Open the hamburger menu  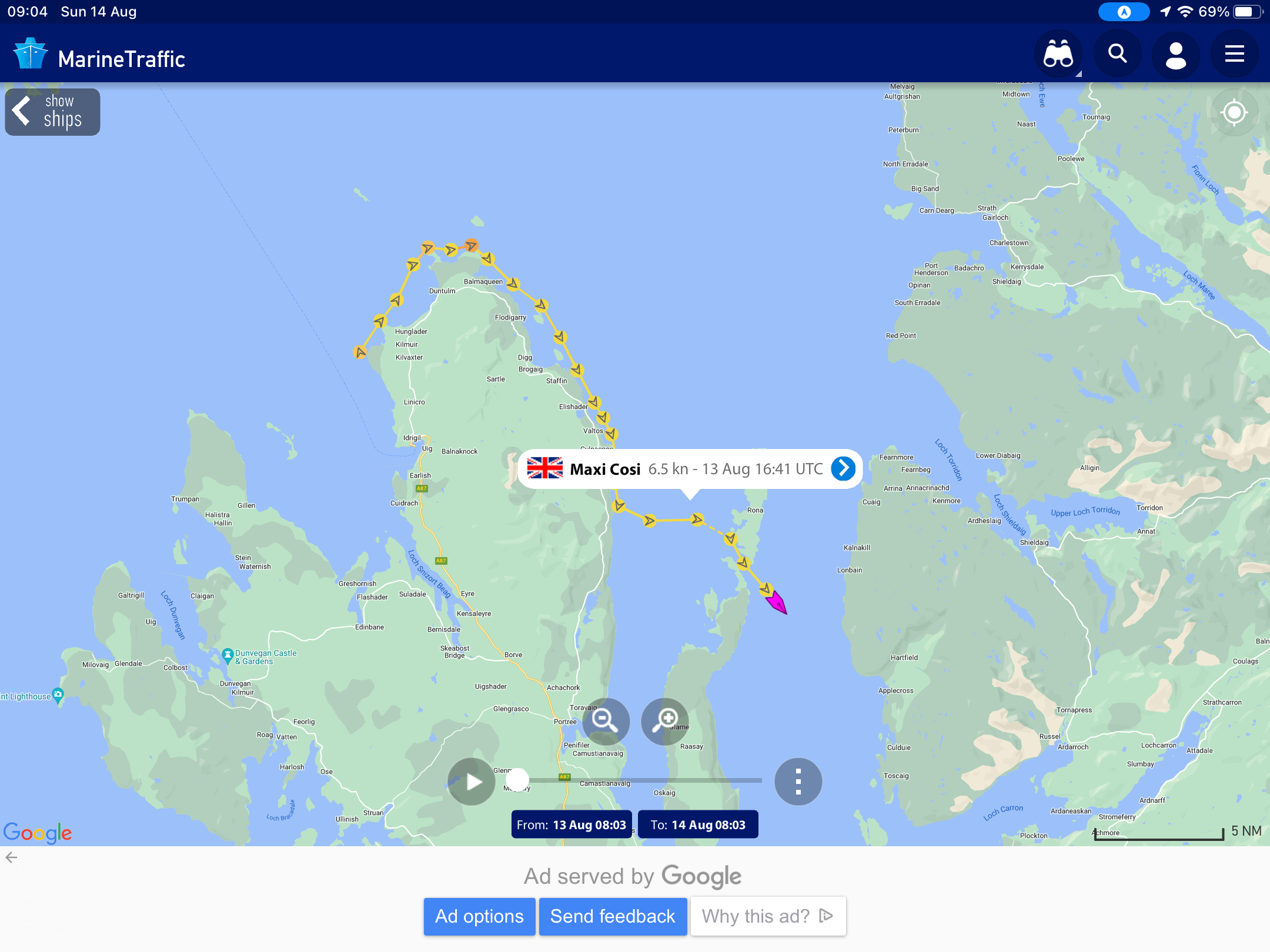pos(1235,55)
